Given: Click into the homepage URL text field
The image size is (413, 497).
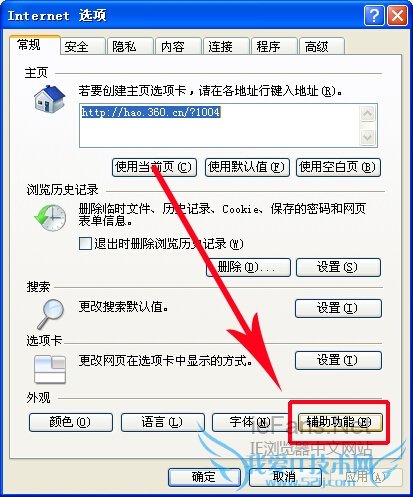Looking at the screenshot, I should [219, 126].
